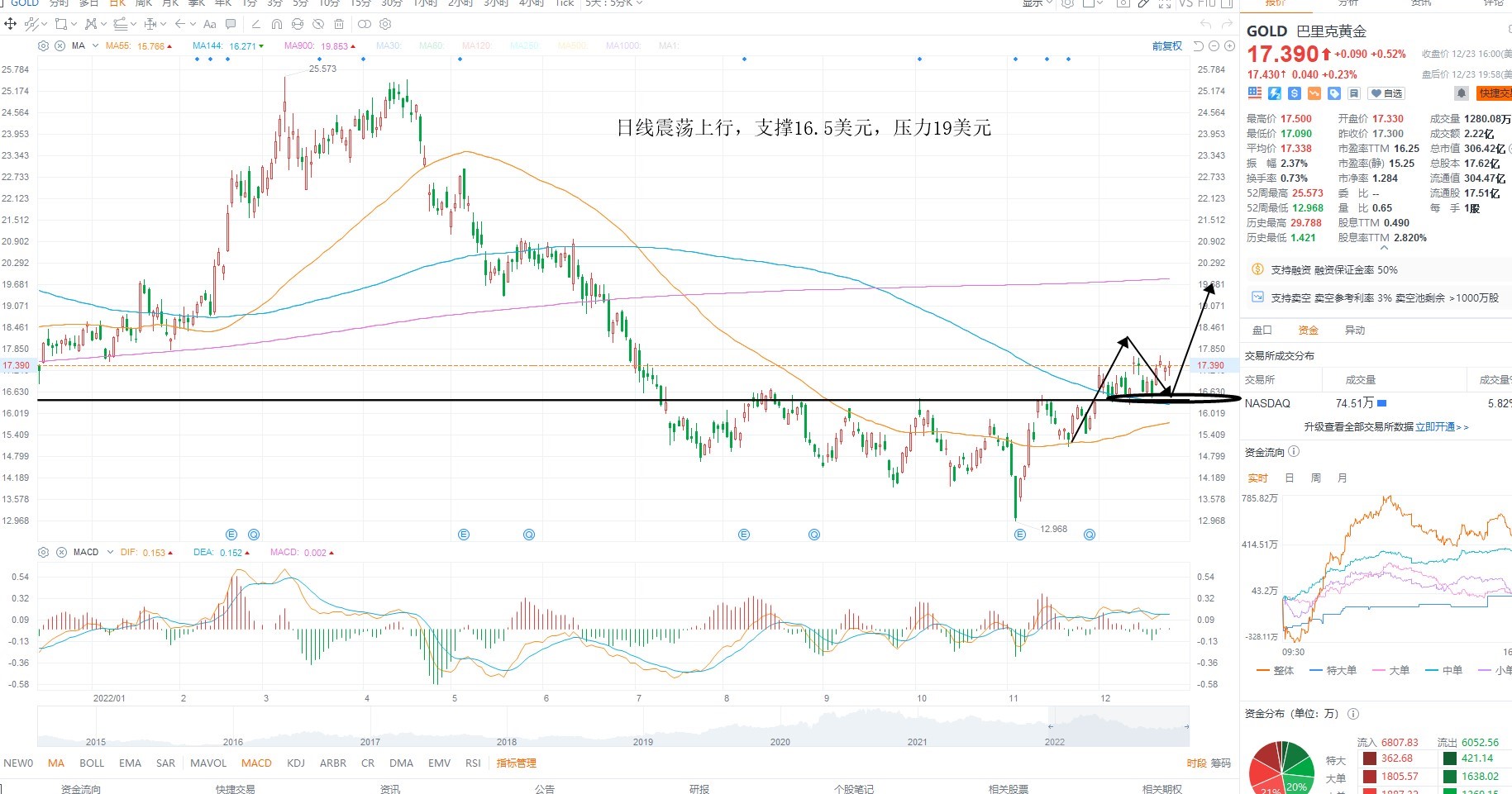Toggle the magnet snap tool
Image resolution: width=1512 pixels, height=794 pixels.
[x=277, y=24]
